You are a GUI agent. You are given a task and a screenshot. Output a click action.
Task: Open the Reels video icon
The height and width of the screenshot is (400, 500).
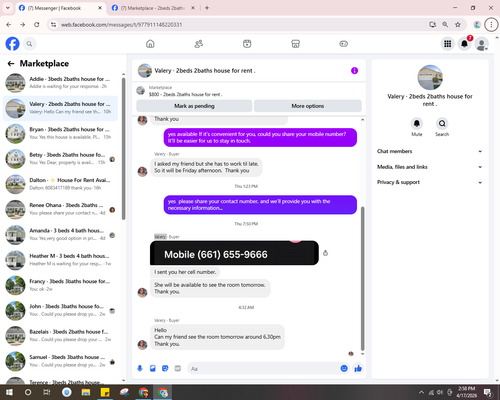click(247, 44)
